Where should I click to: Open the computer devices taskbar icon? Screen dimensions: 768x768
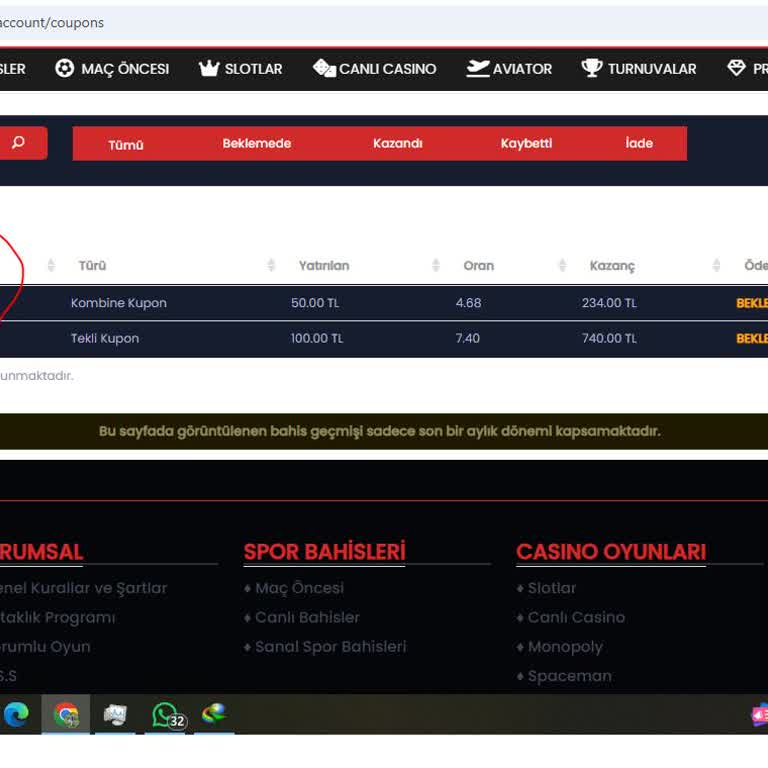(115, 715)
